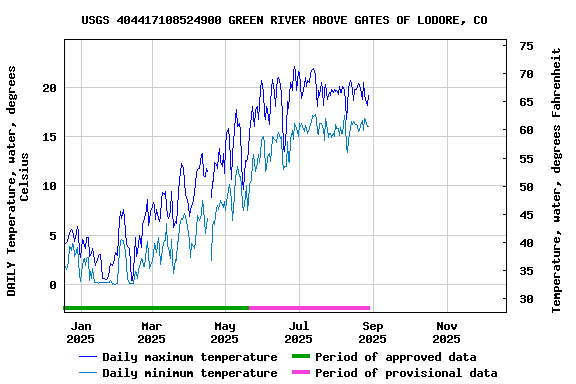Click 'Daily minimum temperature' legend text
The image size is (576, 384).
click(190, 373)
